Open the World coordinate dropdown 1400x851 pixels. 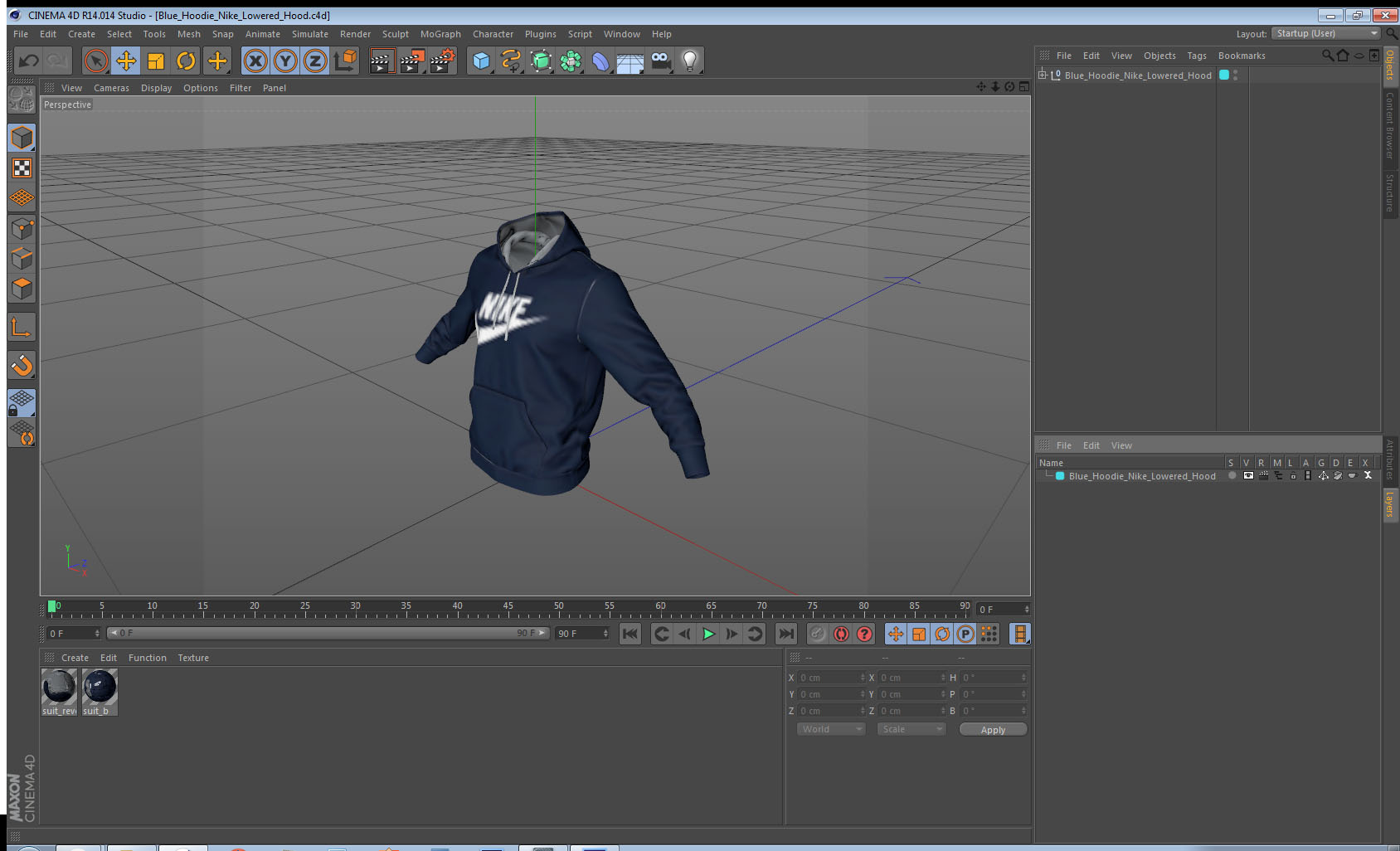(831, 729)
